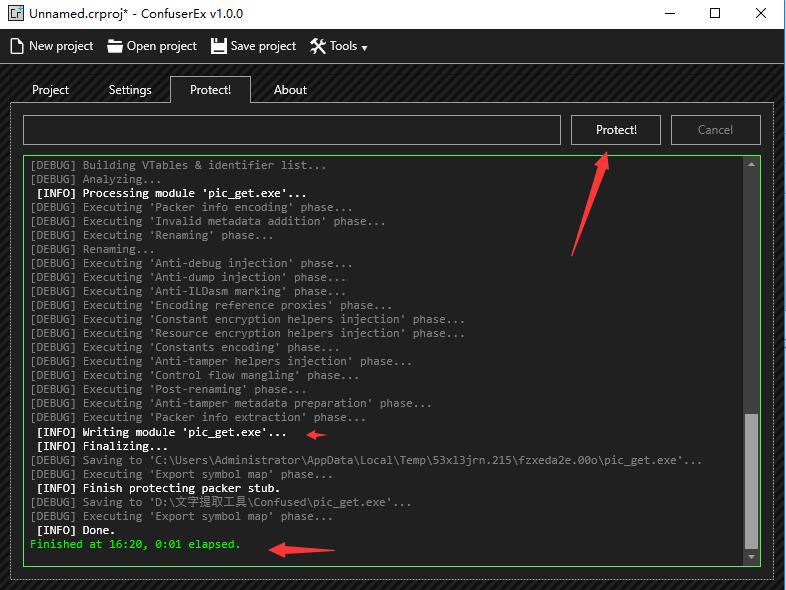The width and height of the screenshot is (786, 590).
Task: Open the Settings tab
Action: (x=130, y=90)
